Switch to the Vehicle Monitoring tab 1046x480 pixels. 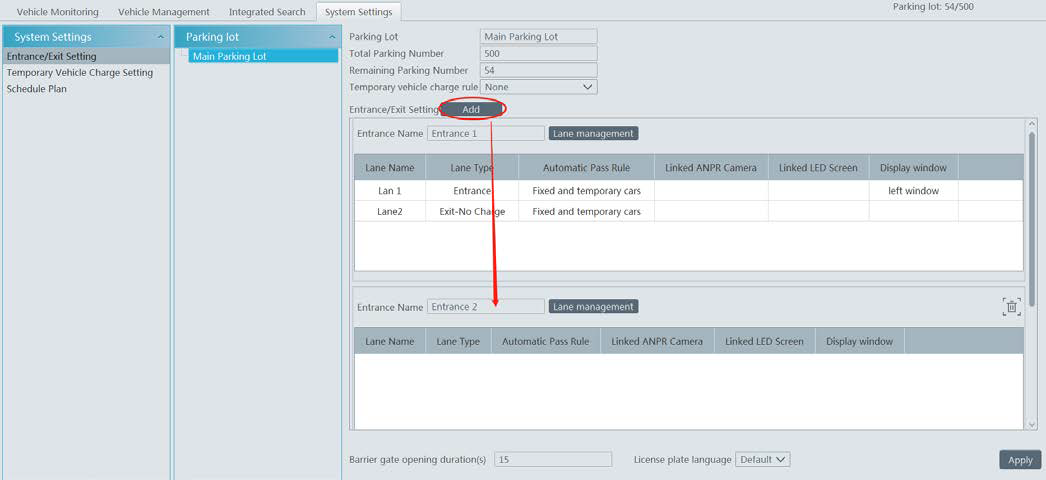(58, 12)
